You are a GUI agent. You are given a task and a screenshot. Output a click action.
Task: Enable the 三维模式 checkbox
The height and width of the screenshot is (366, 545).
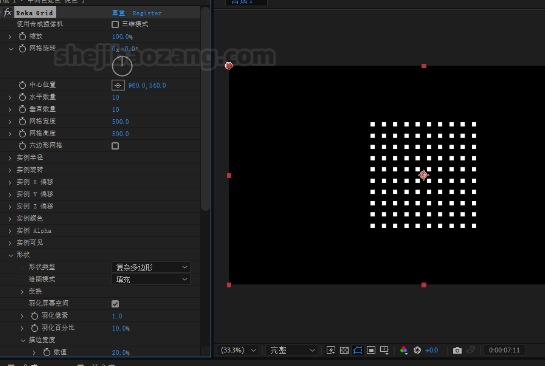coord(115,24)
